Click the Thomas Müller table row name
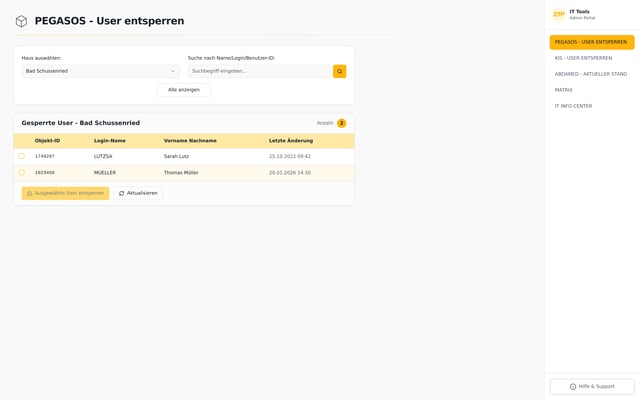Image resolution: width=640 pixels, height=400 pixels. (x=181, y=173)
